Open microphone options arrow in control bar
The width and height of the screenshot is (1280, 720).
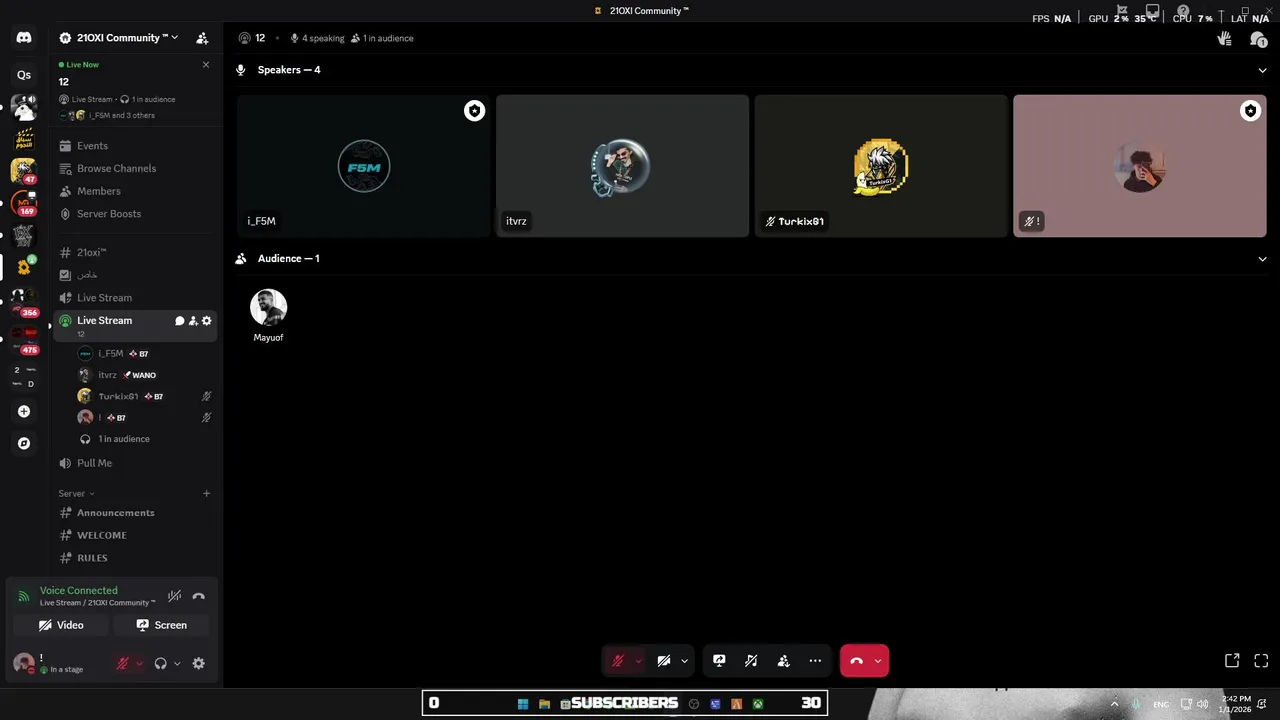tap(638, 661)
